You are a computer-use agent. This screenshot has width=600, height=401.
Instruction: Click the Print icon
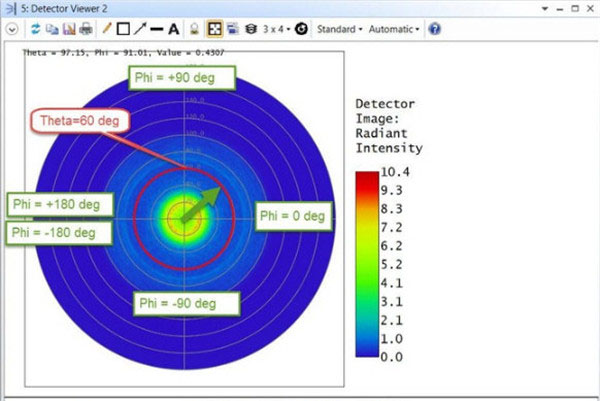pyautogui.click(x=85, y=29)
